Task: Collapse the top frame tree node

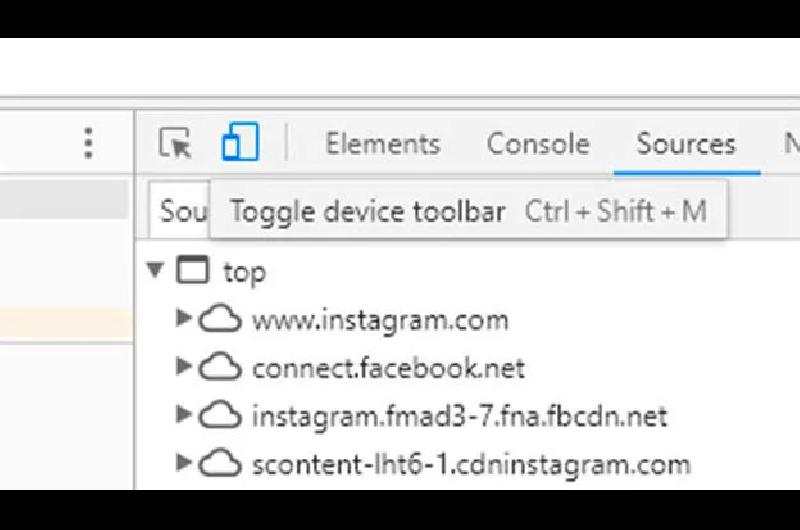Action: [155, 269]
